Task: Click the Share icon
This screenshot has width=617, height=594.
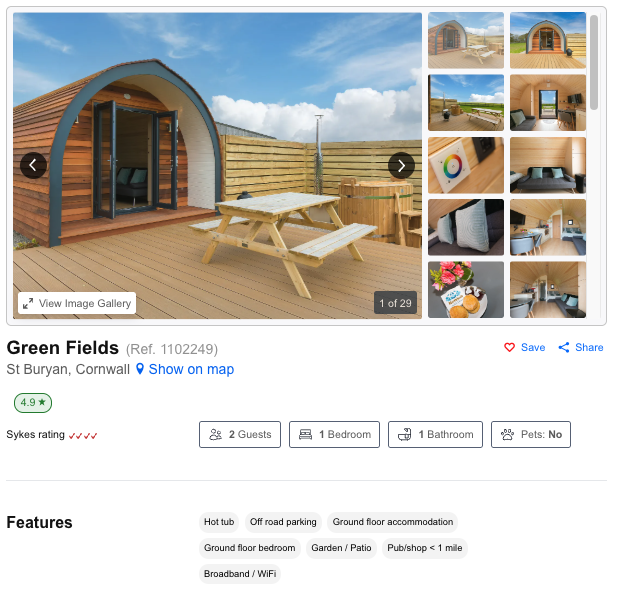Action: (563, 347)
